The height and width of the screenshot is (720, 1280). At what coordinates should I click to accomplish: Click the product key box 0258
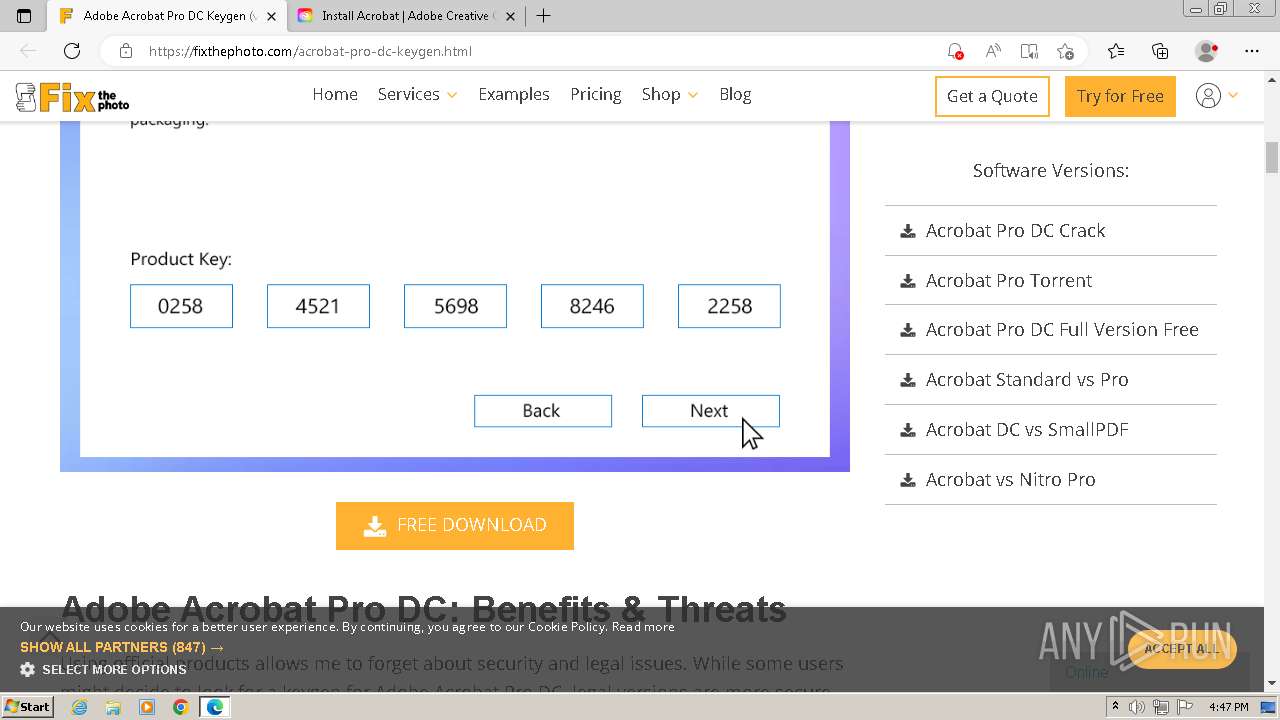(181, 306)
